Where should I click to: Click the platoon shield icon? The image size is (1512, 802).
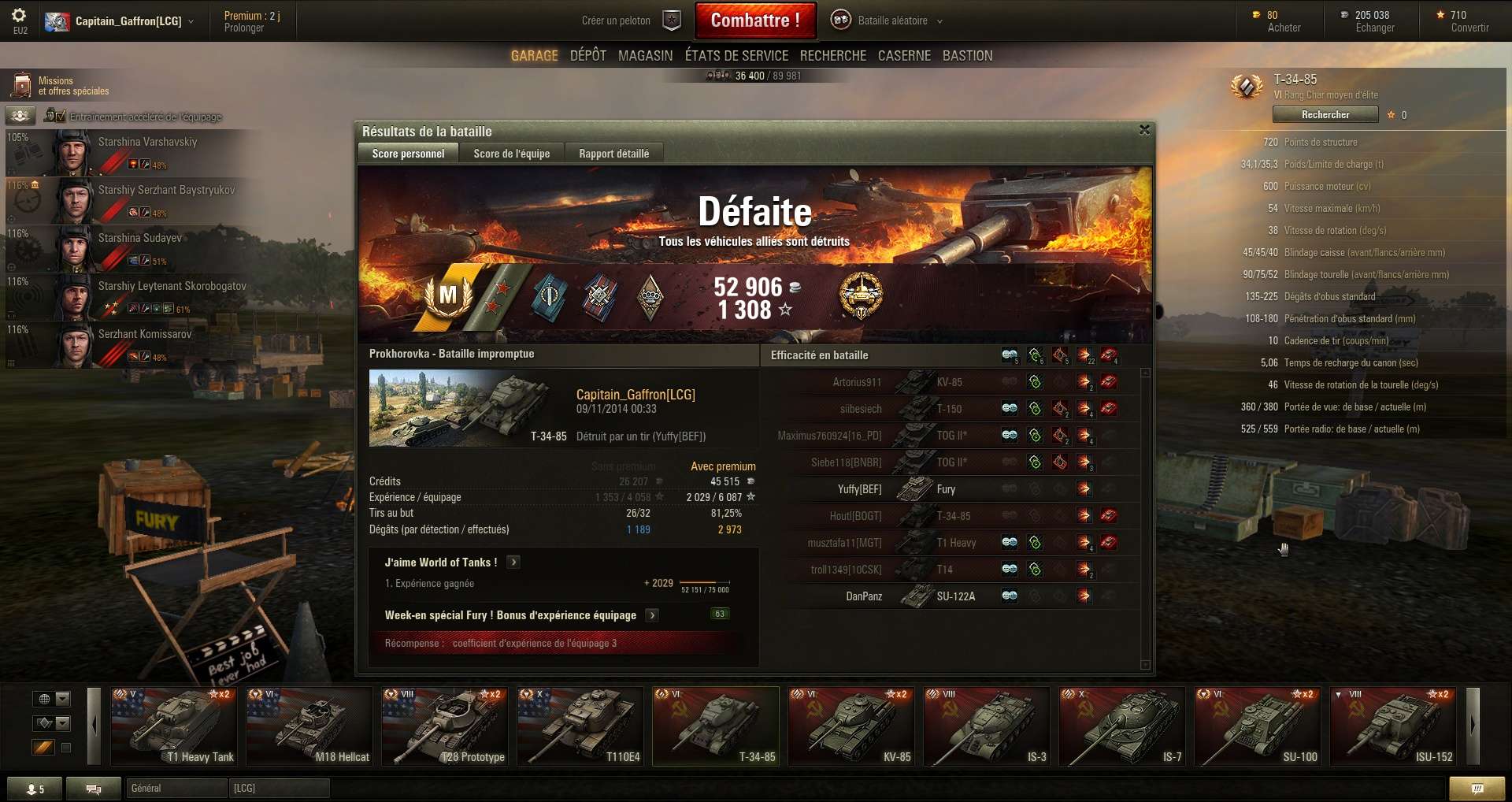pyautogui.click(x=672, y=20)
